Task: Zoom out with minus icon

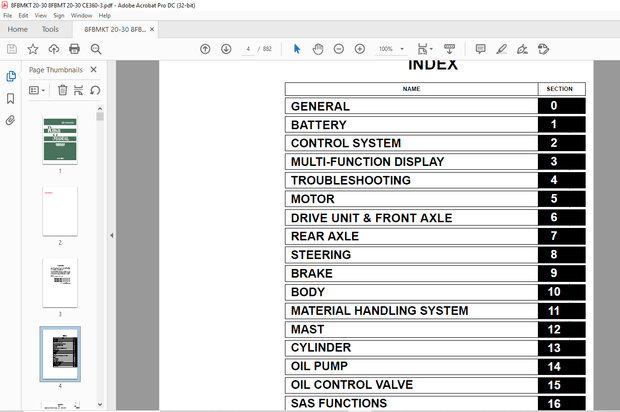Action: (339, 49)
